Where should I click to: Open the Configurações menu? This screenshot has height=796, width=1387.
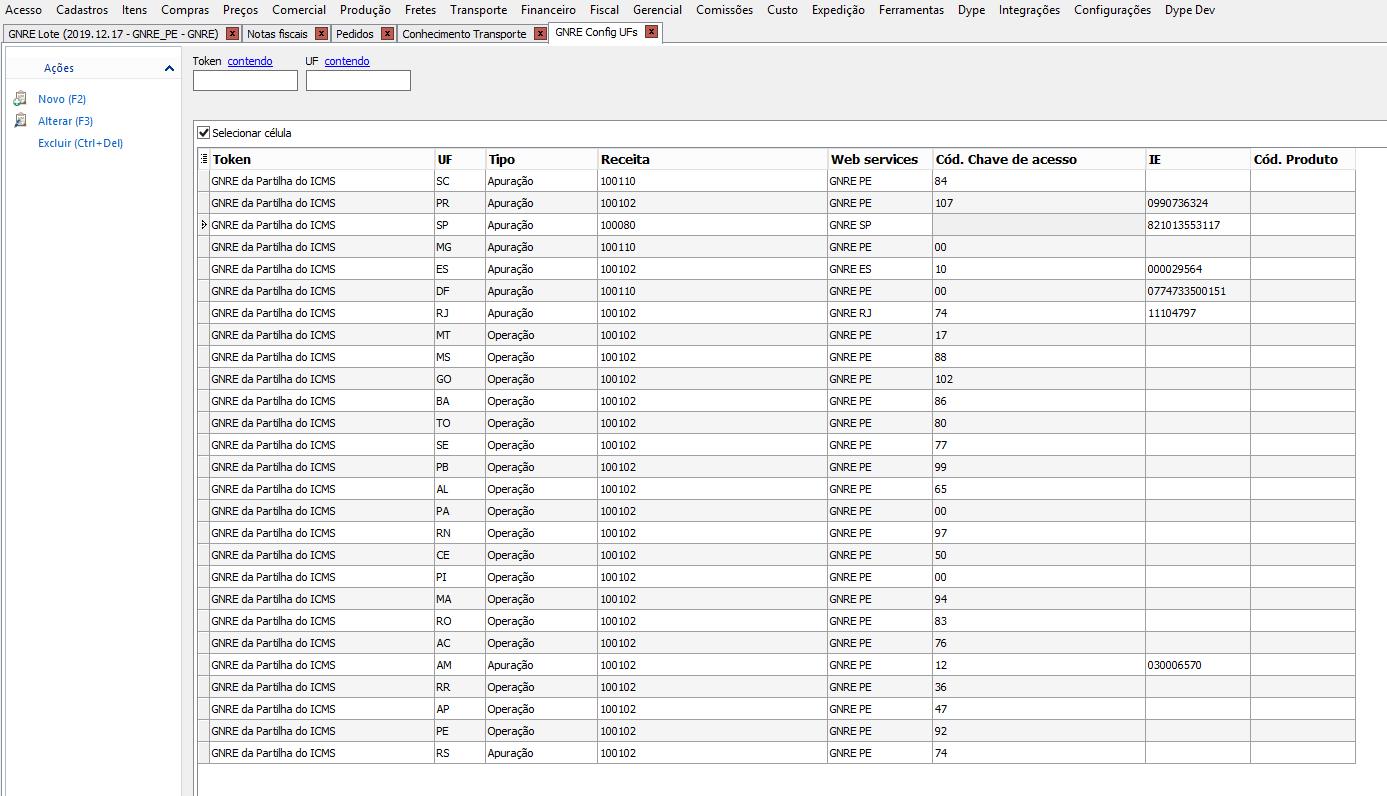point(1112,10)
